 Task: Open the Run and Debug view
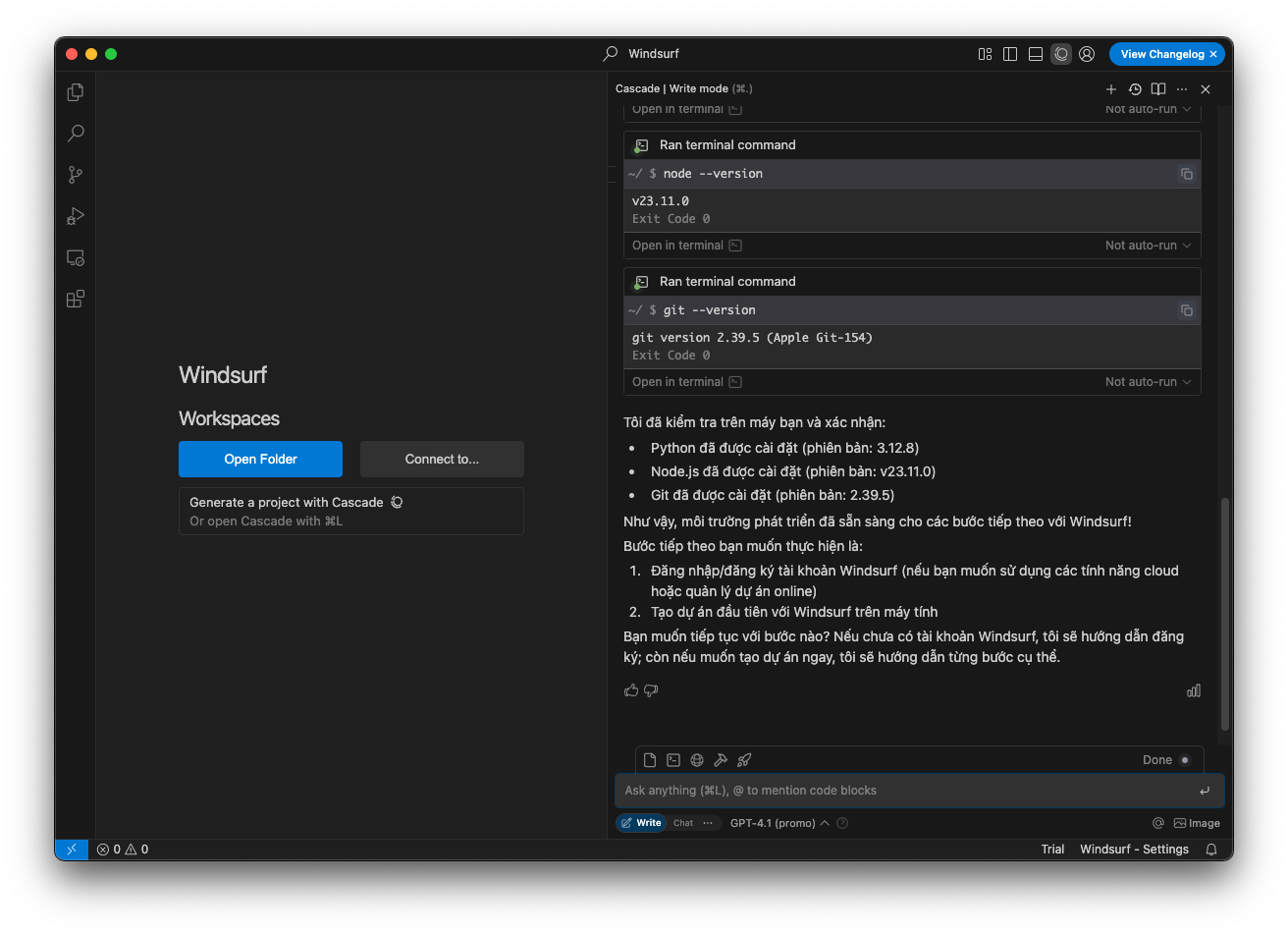coord(76,216)
